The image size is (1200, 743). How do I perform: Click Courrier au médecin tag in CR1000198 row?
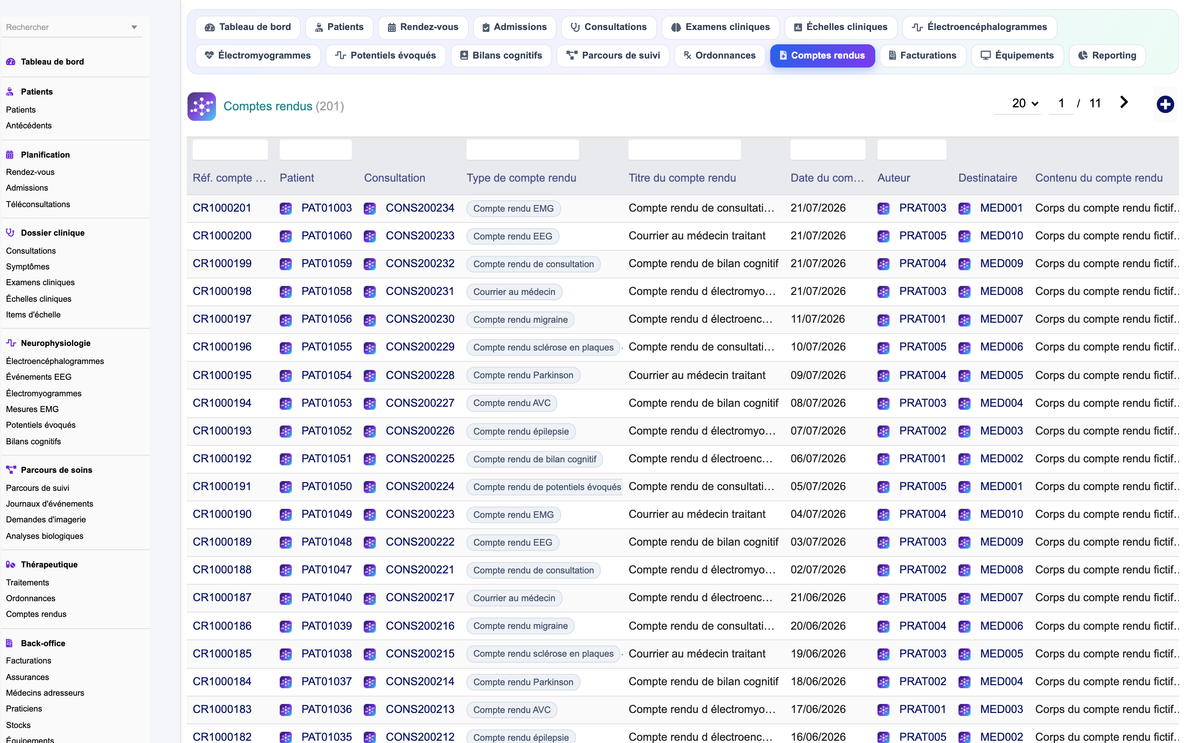pyautogui.click(x=514, y=292)
